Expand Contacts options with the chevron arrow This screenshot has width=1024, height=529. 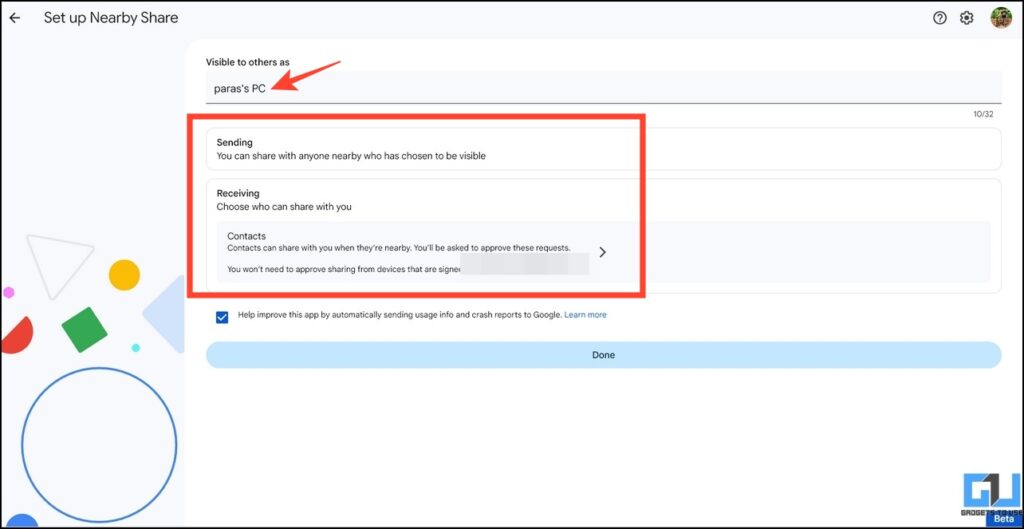(602, 252)
